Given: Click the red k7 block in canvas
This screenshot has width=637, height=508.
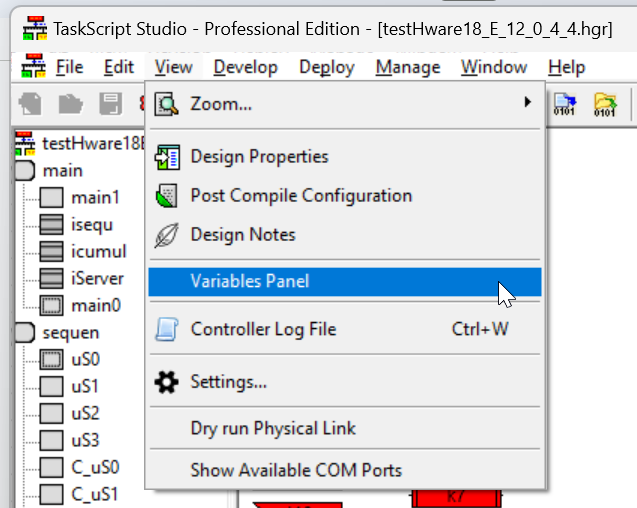Looking at the screenshot, I should pyautogui.click(x=456, y=498).
